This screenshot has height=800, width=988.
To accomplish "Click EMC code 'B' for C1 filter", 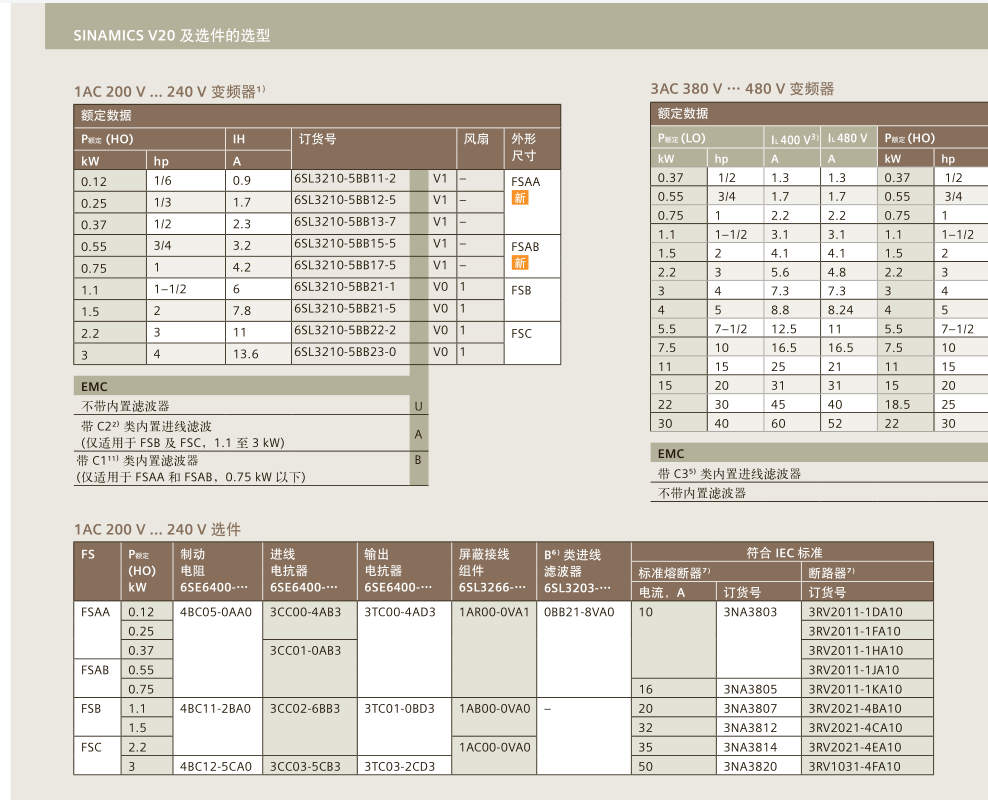I will [x=418, y=460].
